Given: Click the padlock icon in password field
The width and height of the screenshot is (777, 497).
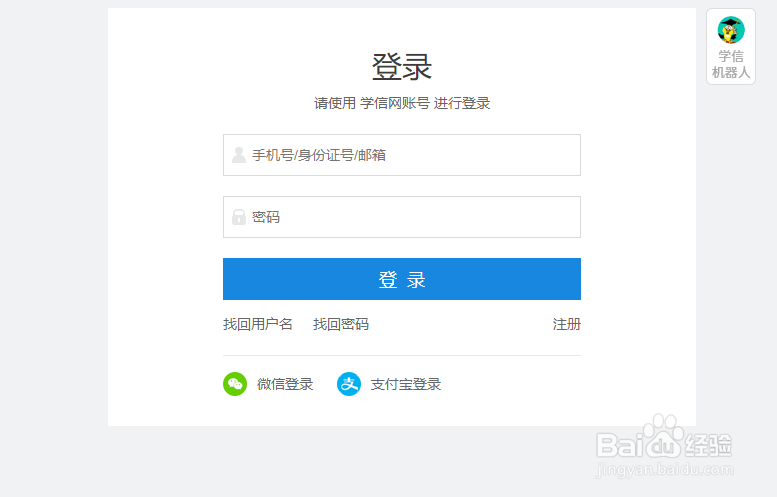Looking at the screenshot, I should [239, 217].
